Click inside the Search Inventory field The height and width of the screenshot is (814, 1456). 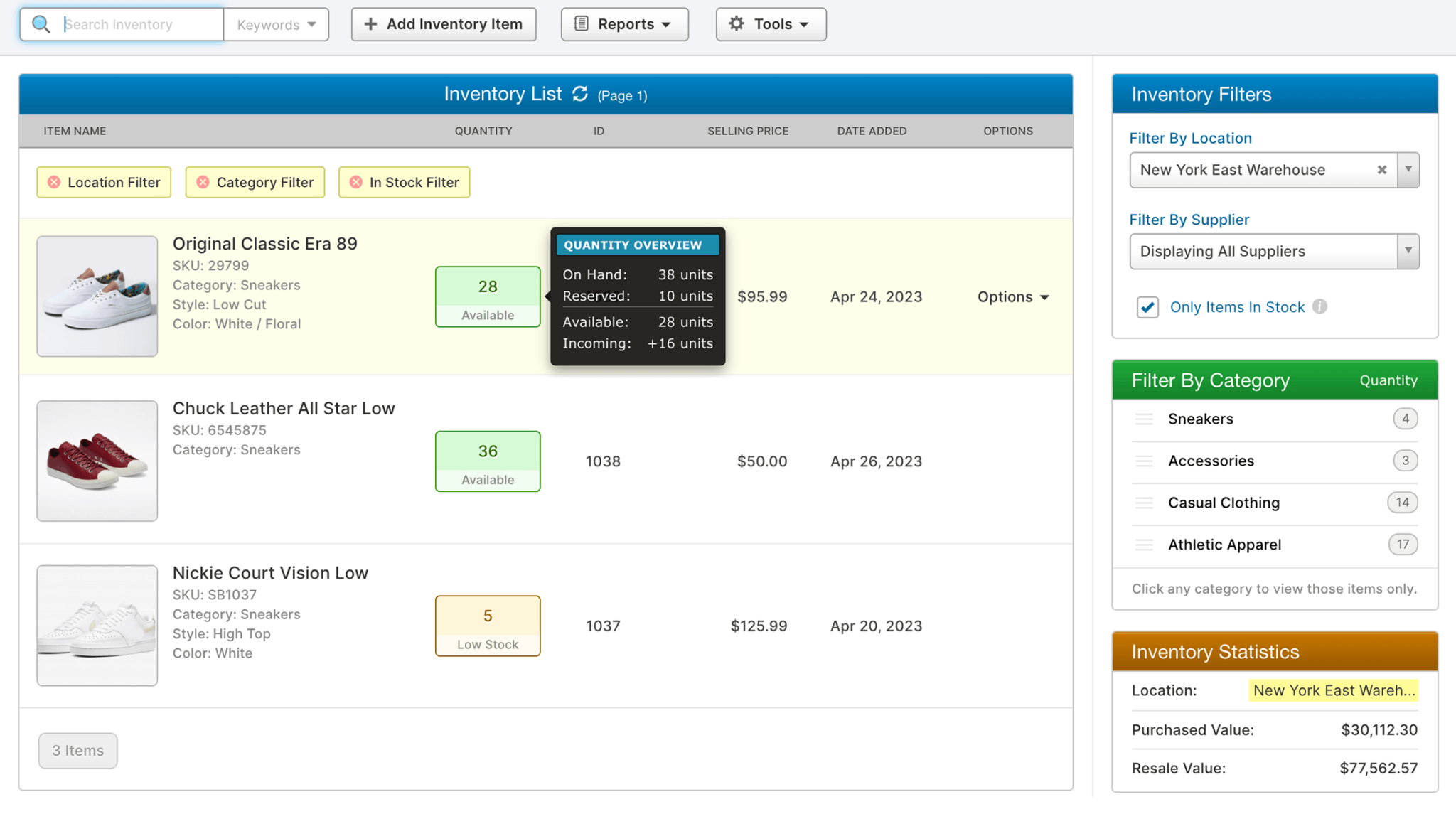[x=139, y=23]
